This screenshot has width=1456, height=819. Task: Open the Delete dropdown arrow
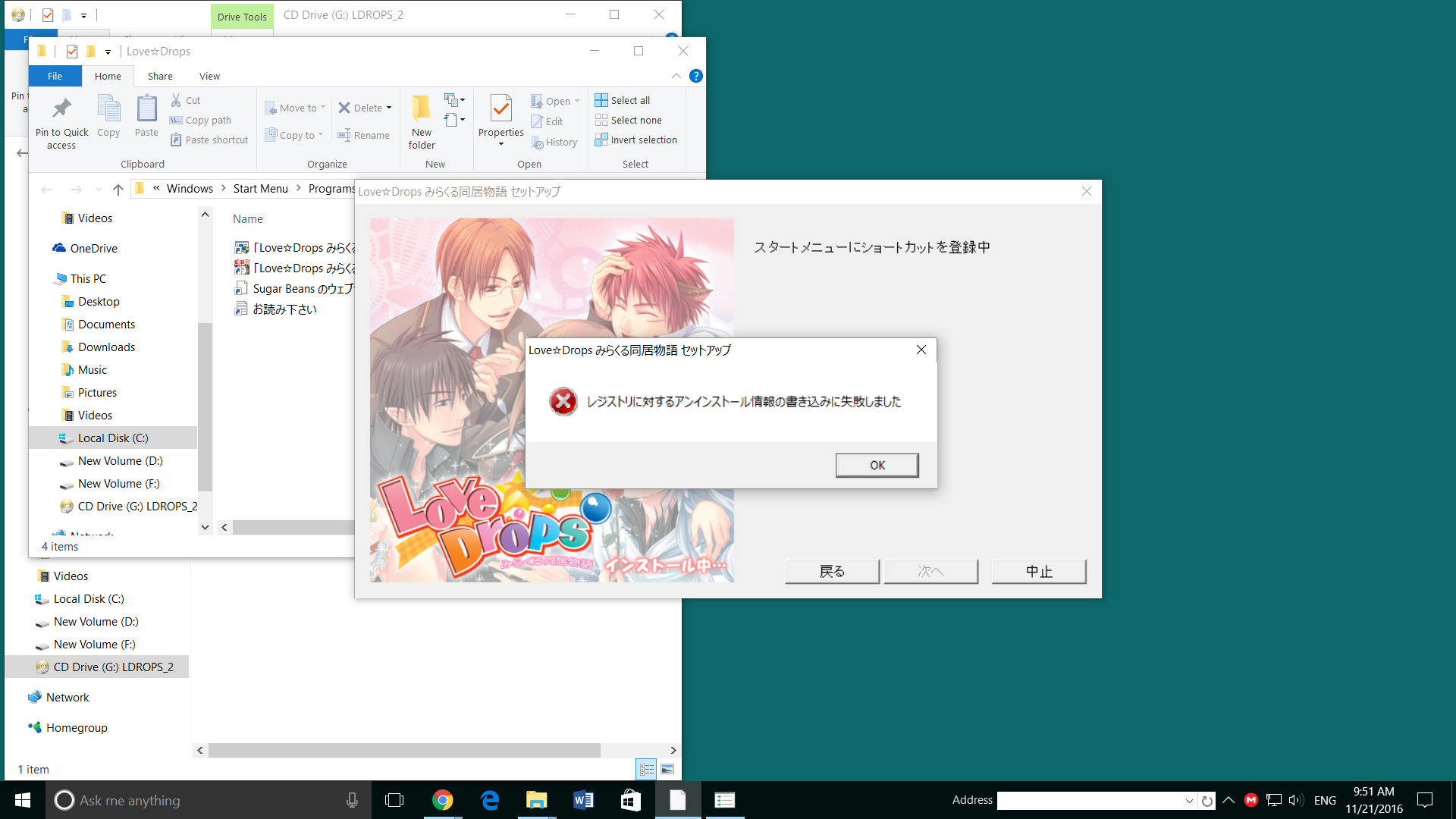pos(389,108)
